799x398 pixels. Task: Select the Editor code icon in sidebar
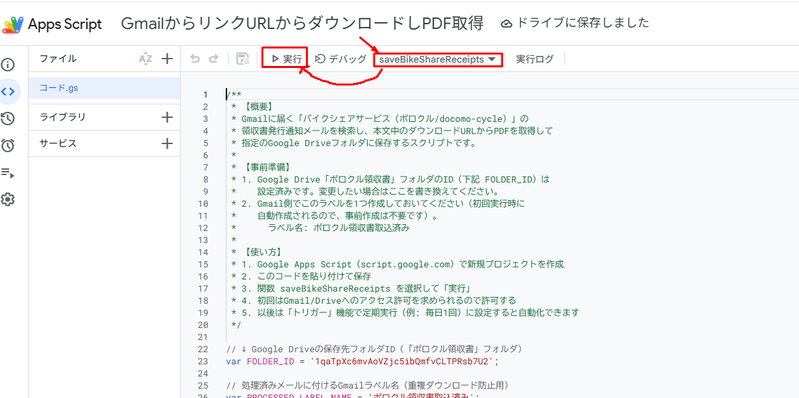click(x=7, y=92)
